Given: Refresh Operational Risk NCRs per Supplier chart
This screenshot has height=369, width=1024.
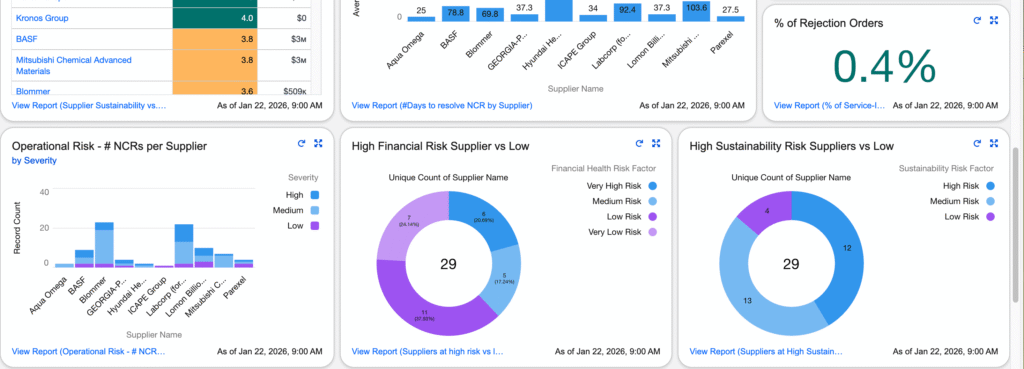Looking at the screenshot, I should point(301,144).
